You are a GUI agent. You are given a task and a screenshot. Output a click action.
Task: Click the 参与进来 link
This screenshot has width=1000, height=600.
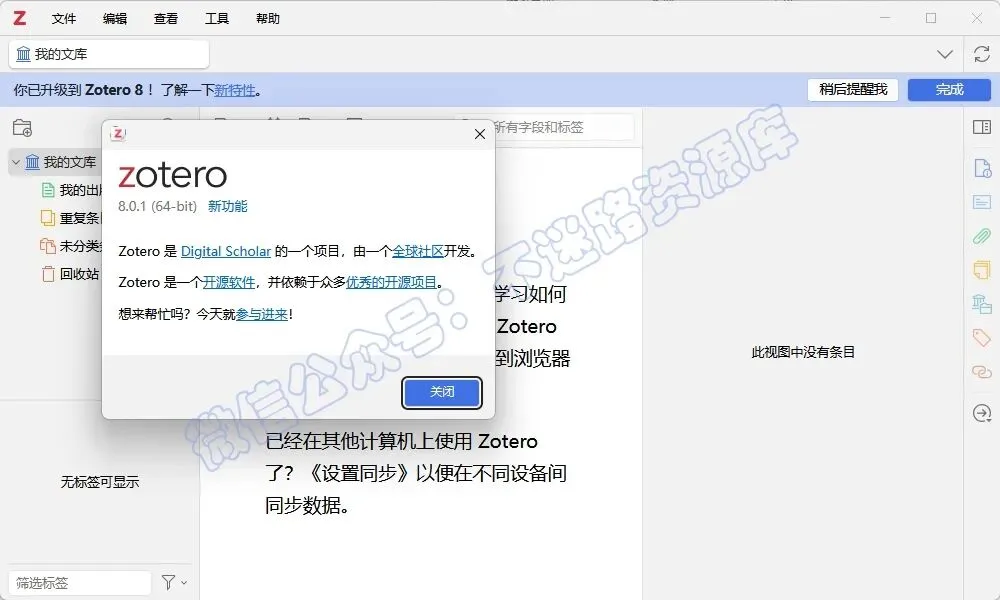point(261,314)
